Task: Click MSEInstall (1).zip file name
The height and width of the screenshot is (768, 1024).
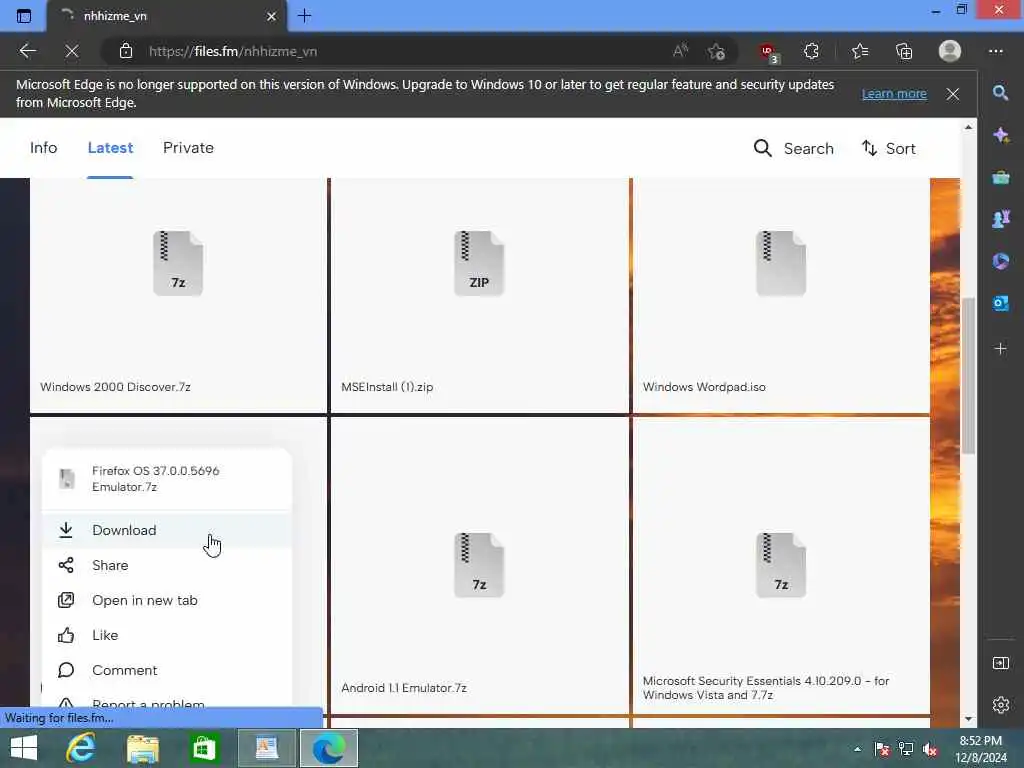Action: point(387,387)
